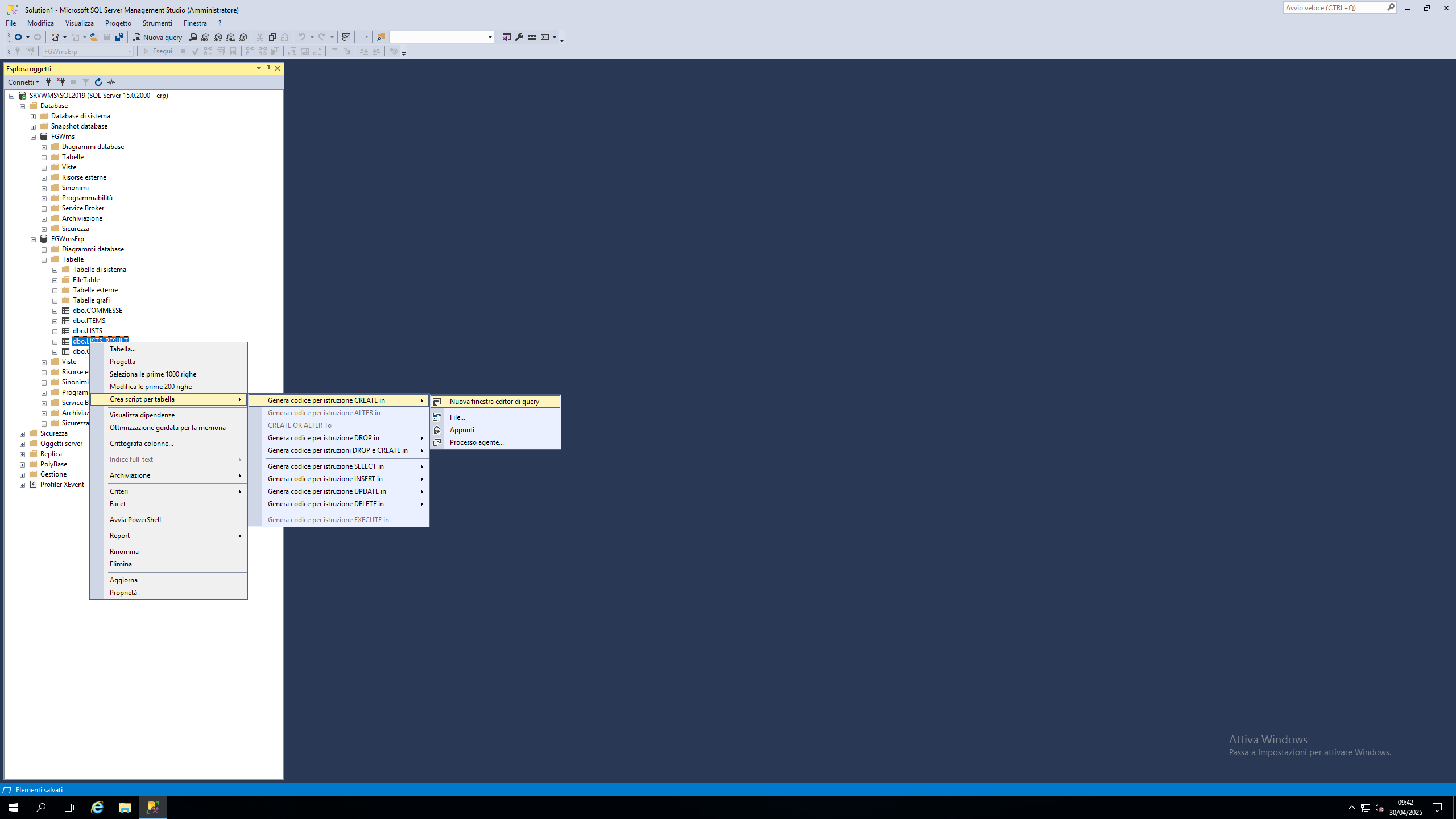Click the Nuova query toolbar button
The width and height of the screenshot is (1456, 819).
point(158,37)
